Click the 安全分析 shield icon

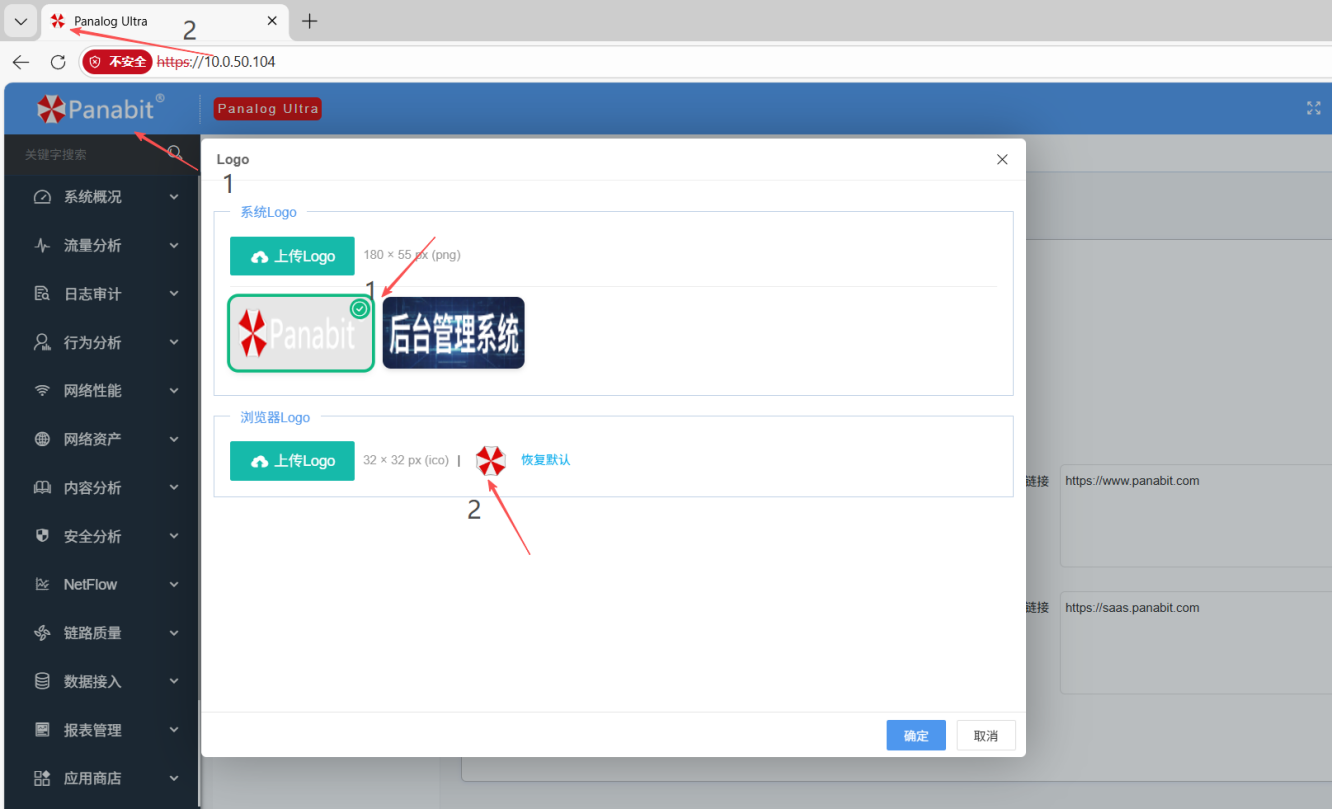tap(42, 536)
